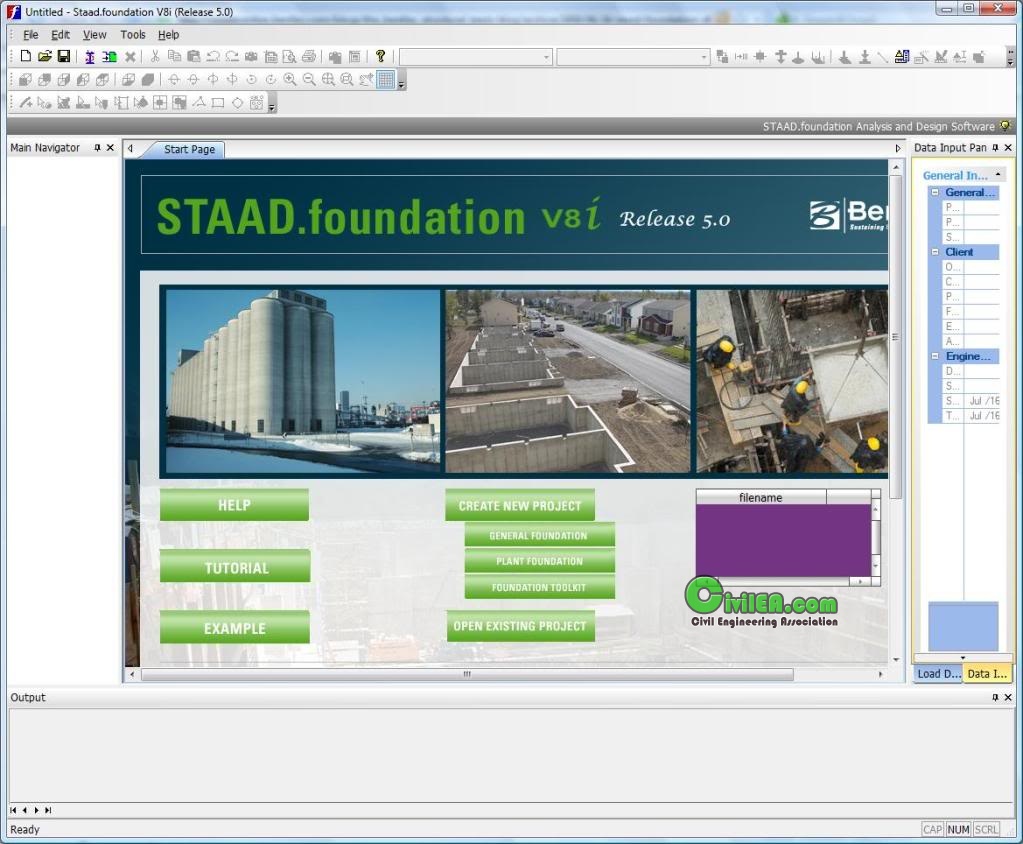Click the colored warning ruler icon

pyautogui.click(x=902, y=57)
